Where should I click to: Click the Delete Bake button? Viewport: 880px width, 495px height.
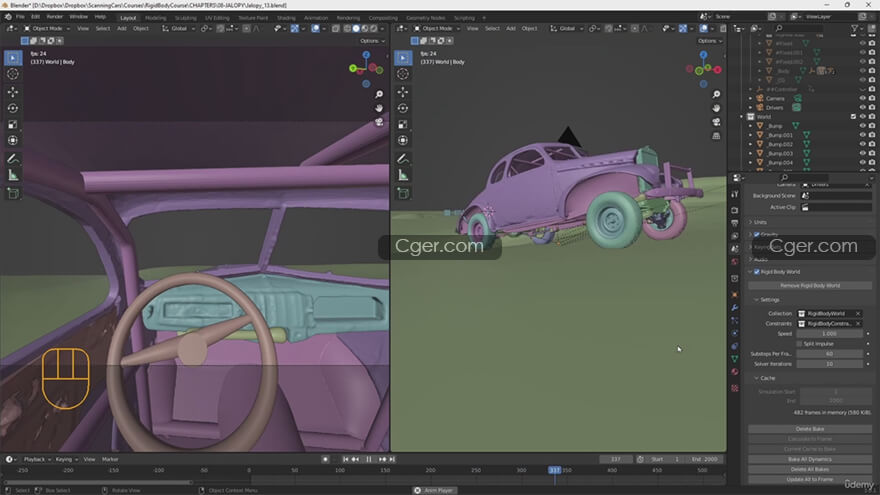click(x=810, y=429)
